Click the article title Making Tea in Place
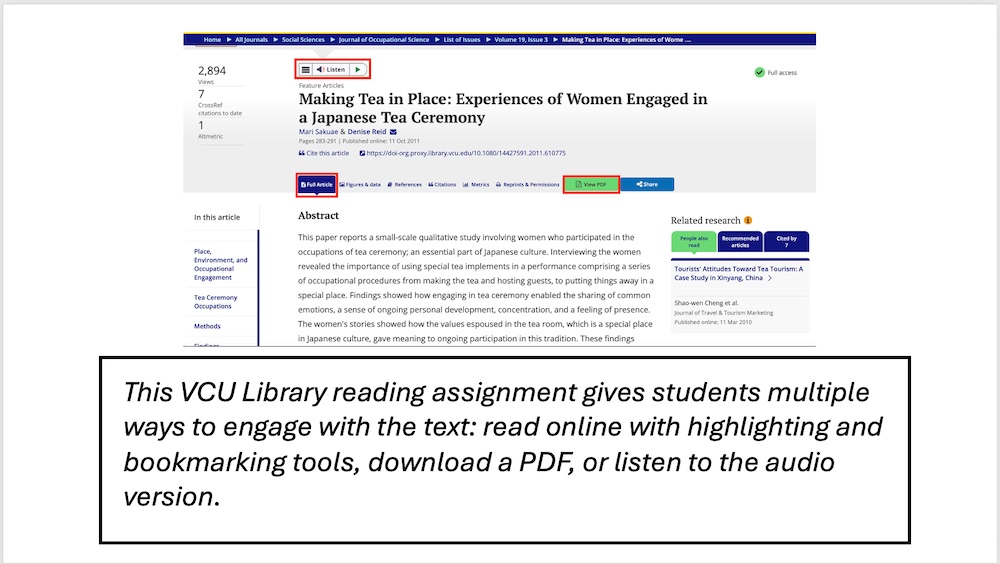Image resolution: width=1000 pixels, height=564 pixels. (x=503, y=108)
